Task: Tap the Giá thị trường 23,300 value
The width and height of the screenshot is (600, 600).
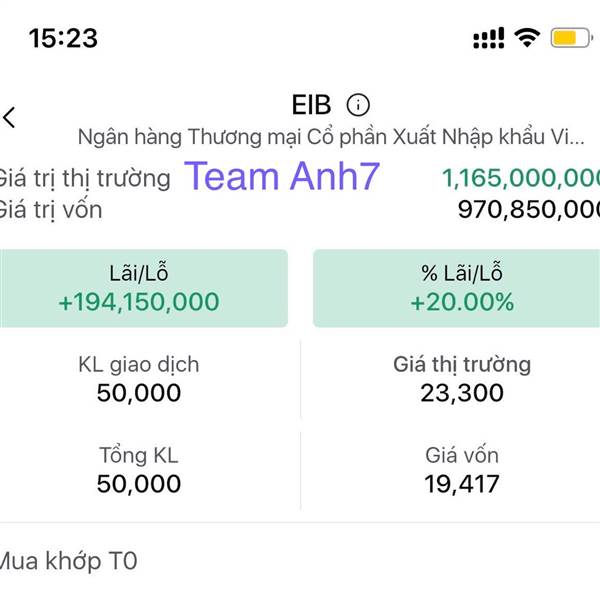Action: 462,393
